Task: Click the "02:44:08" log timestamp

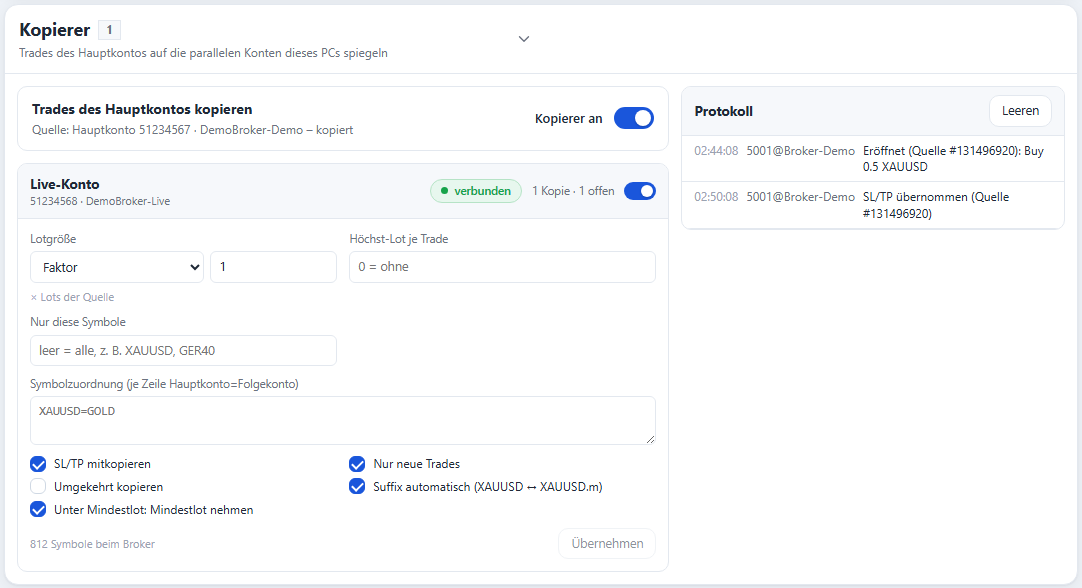Action: coord(716,151)
